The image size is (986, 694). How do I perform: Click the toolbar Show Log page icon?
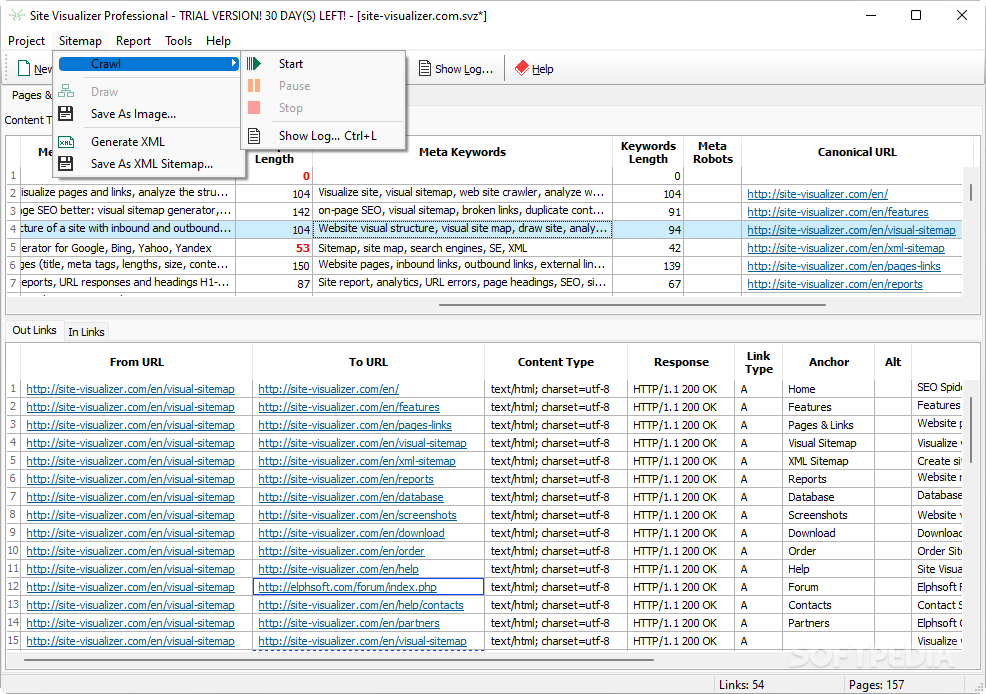click(x=425, y=69)
